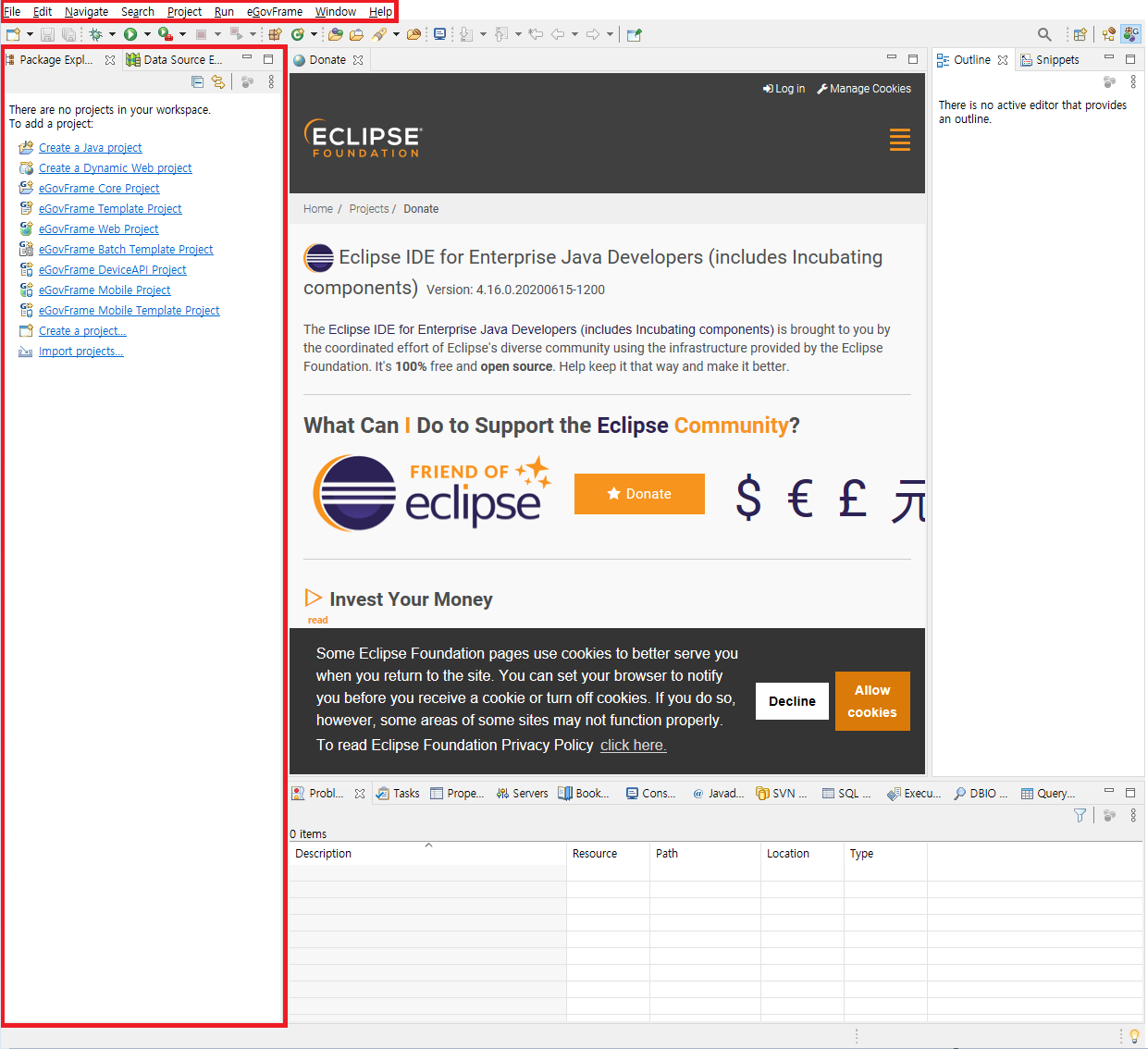Collapse All in Package Explorer toolbar
This screenshot has width=1148, height=1049.
(197, 82)
